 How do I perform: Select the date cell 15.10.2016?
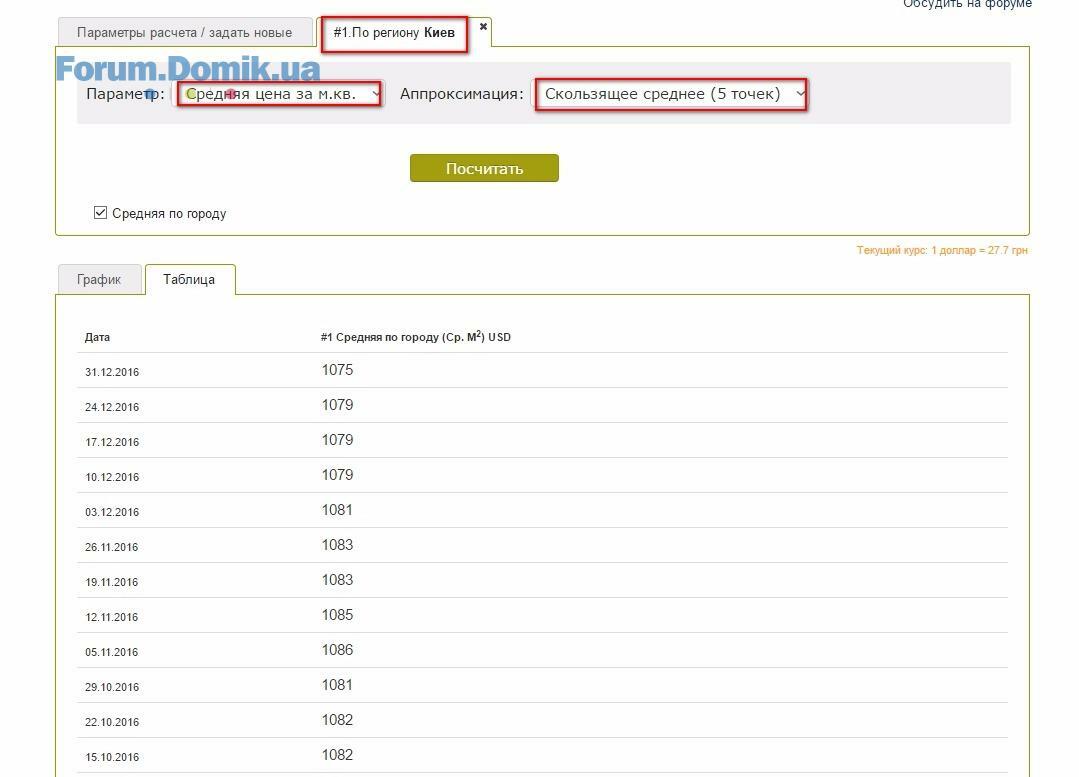(112, 758)
